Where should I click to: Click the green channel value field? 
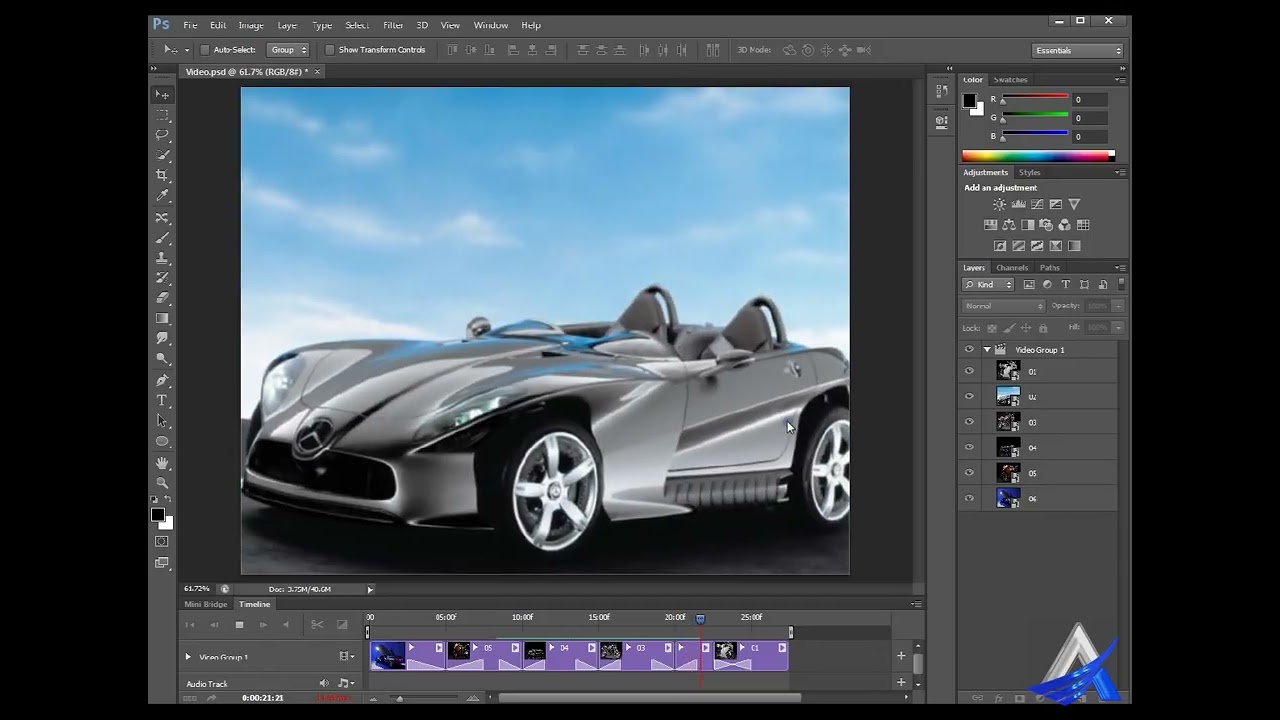pyautogui.click(x=1090, y=118)
